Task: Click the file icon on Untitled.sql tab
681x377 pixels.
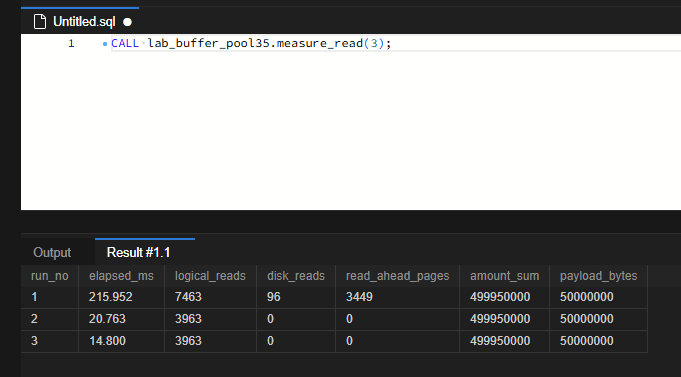Action: point(40,22)
